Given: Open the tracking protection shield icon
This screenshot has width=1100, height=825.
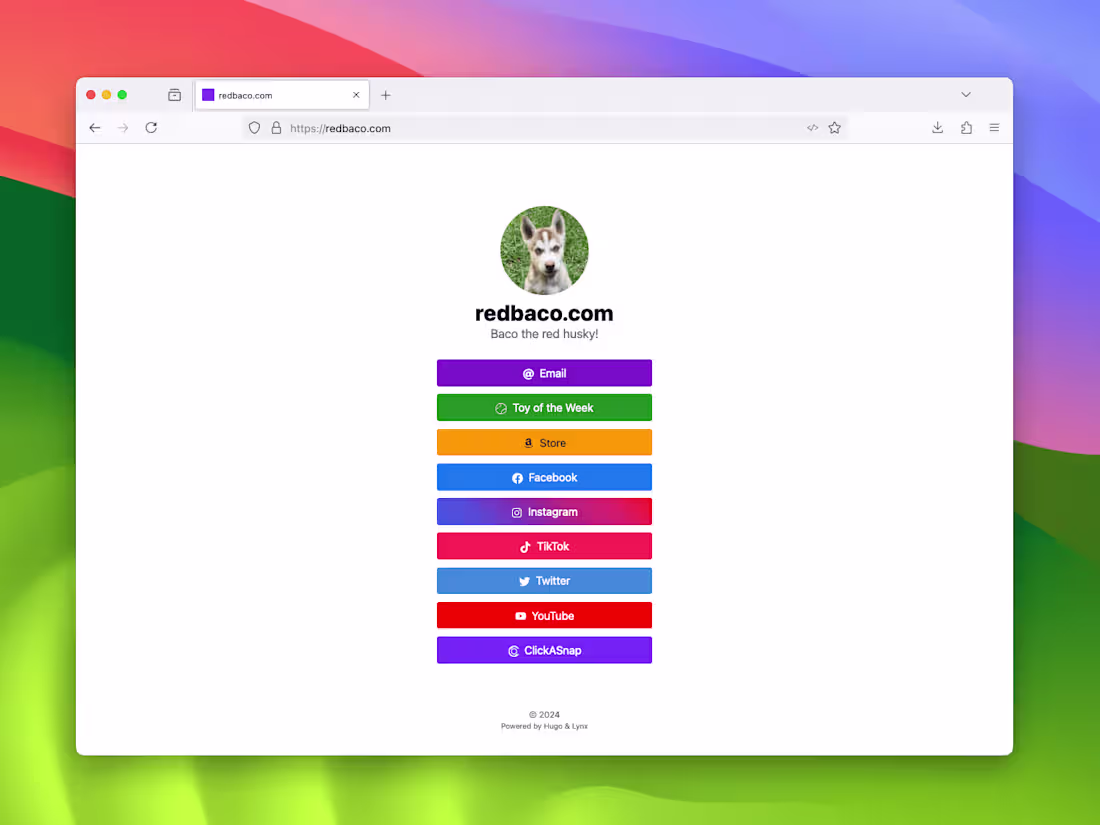Looking at the screenshot, I should [x=255, y=128].
